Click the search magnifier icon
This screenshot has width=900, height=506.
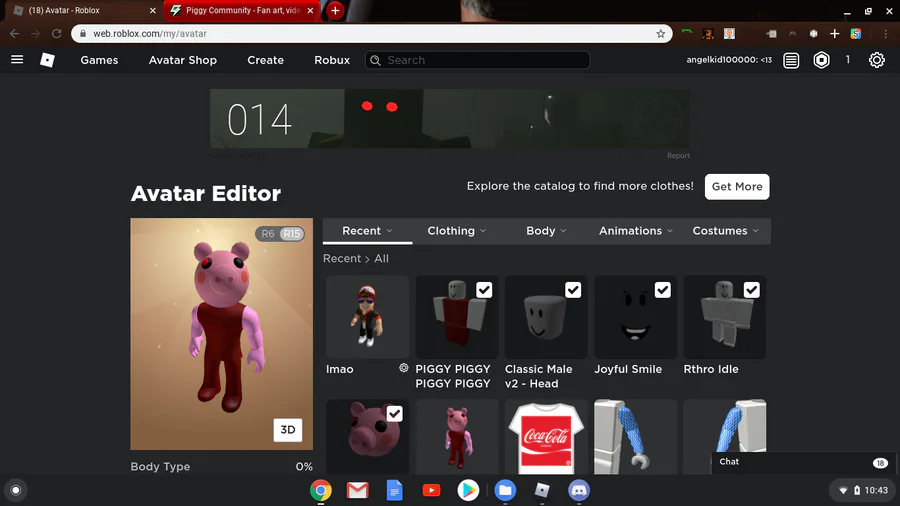(375, 60)
